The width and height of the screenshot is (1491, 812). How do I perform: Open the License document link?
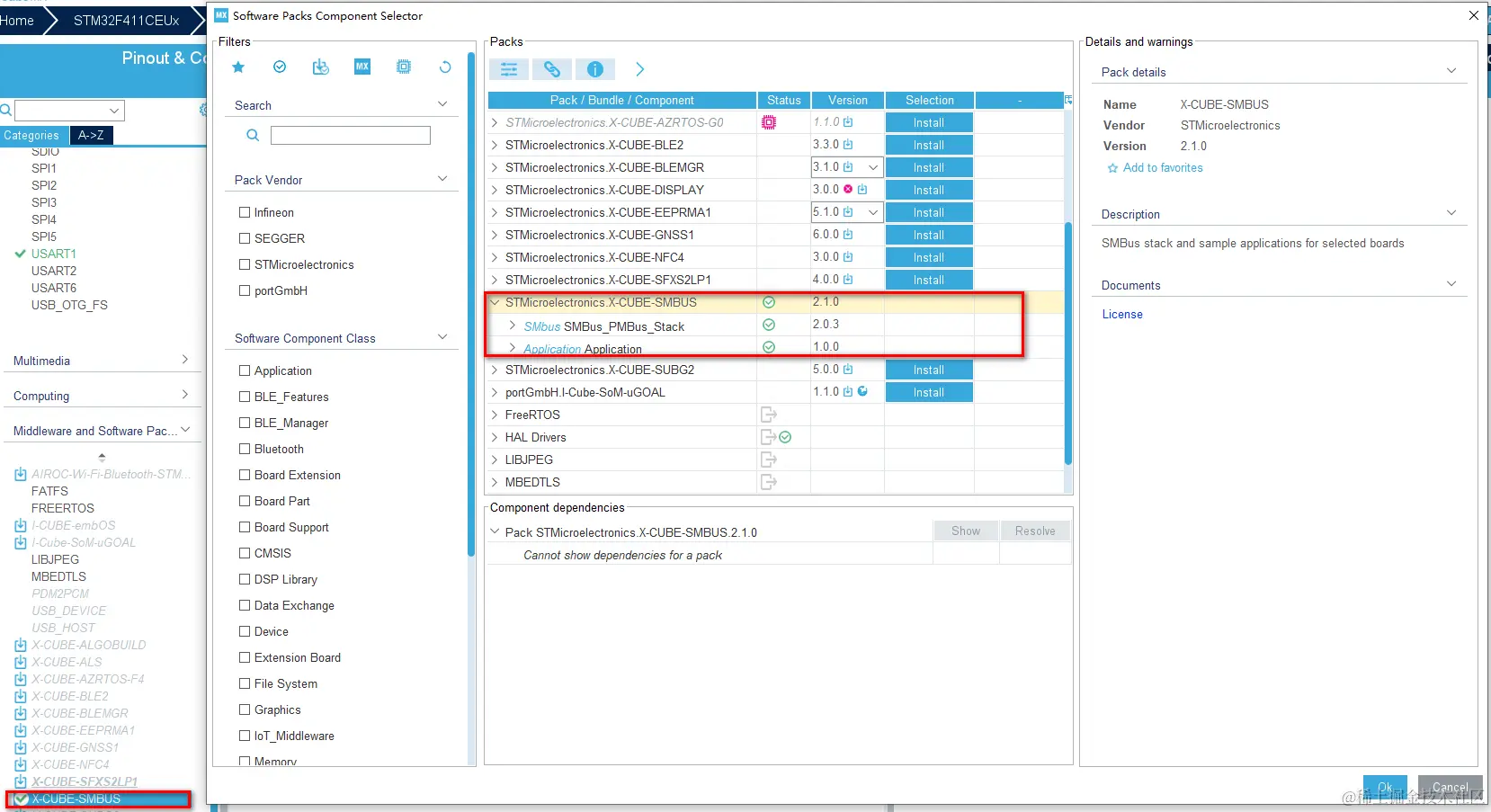pyautogui.click(x=1122, y=314)
